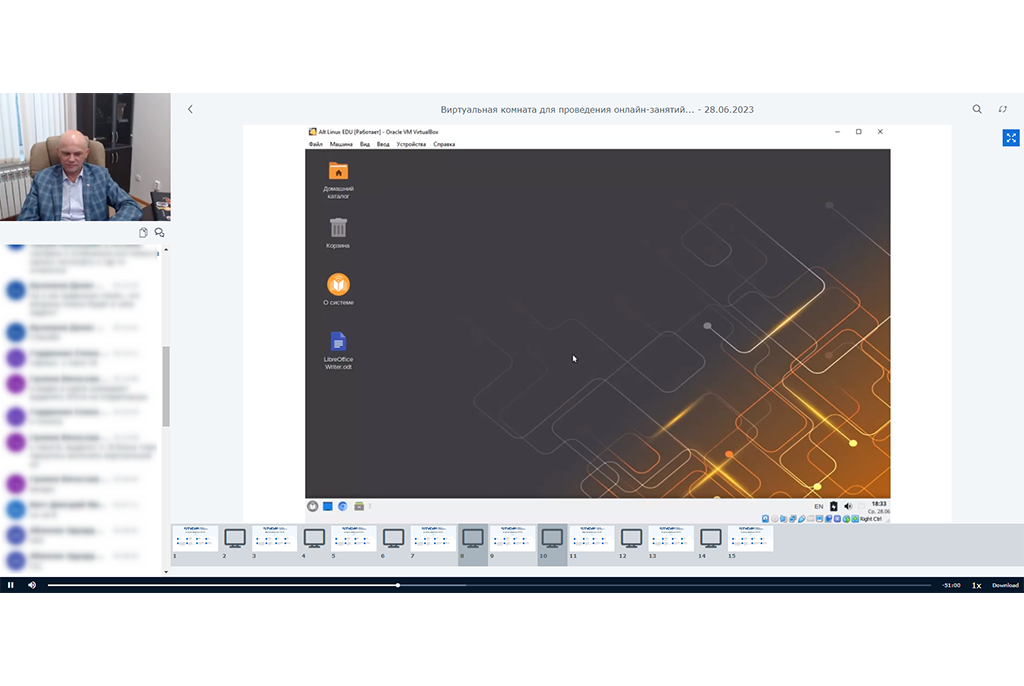Open the Машина menu in VirtualBox
The height and width of the screenshot is (686, 1024).
tap(341, 144)
